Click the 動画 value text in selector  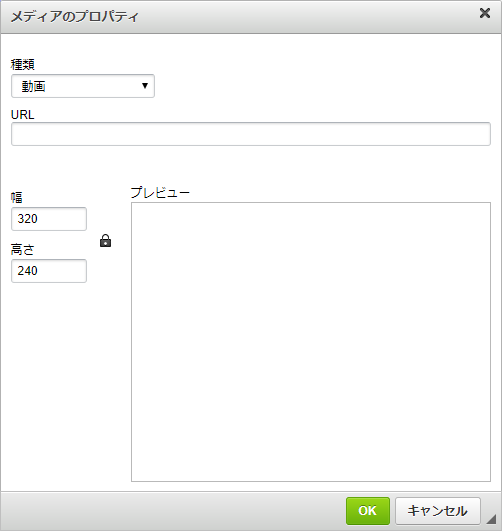click(x=34, y=86)
